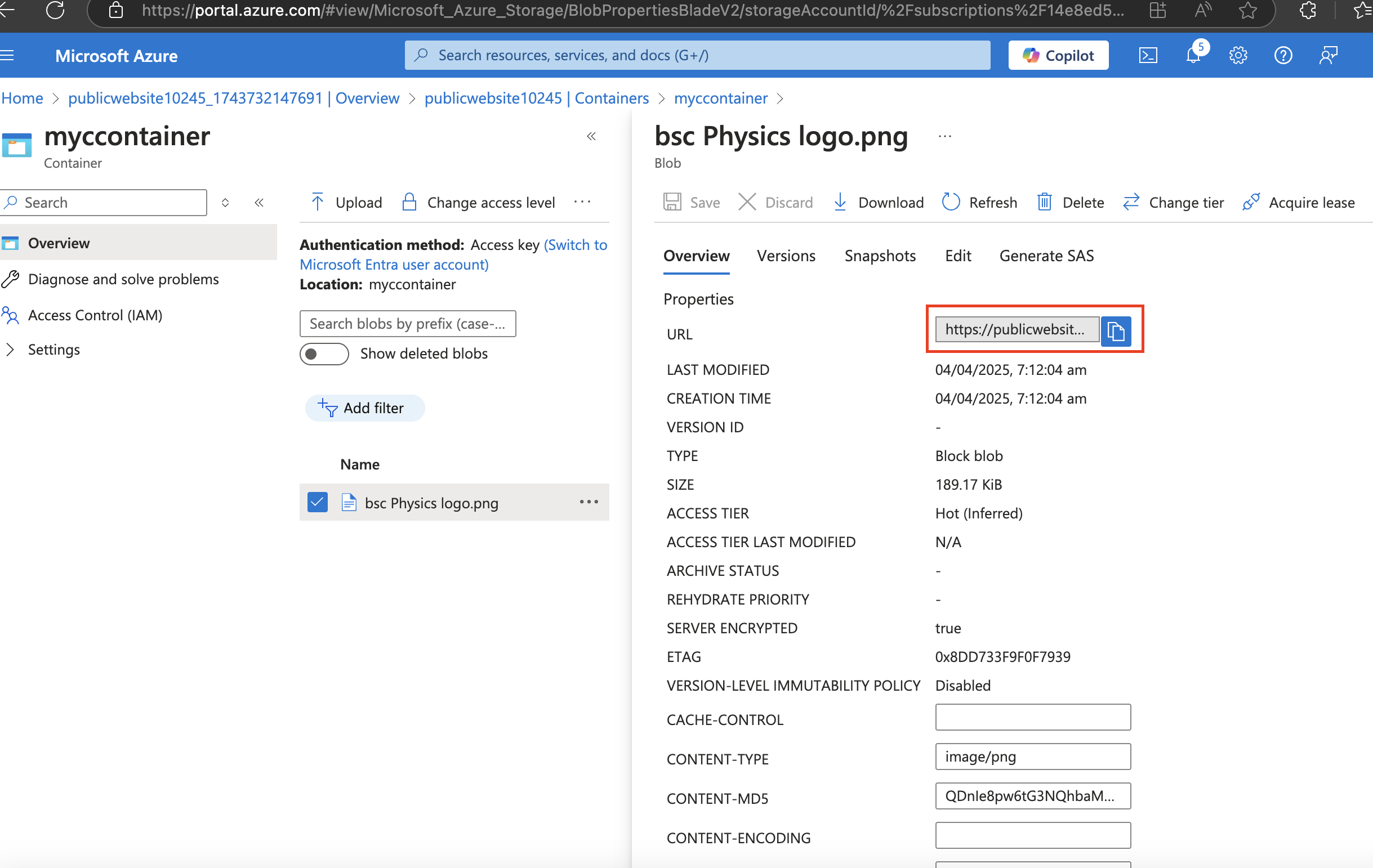
Task: Click the Copilot button
Action: click(x=1058, y=55)
